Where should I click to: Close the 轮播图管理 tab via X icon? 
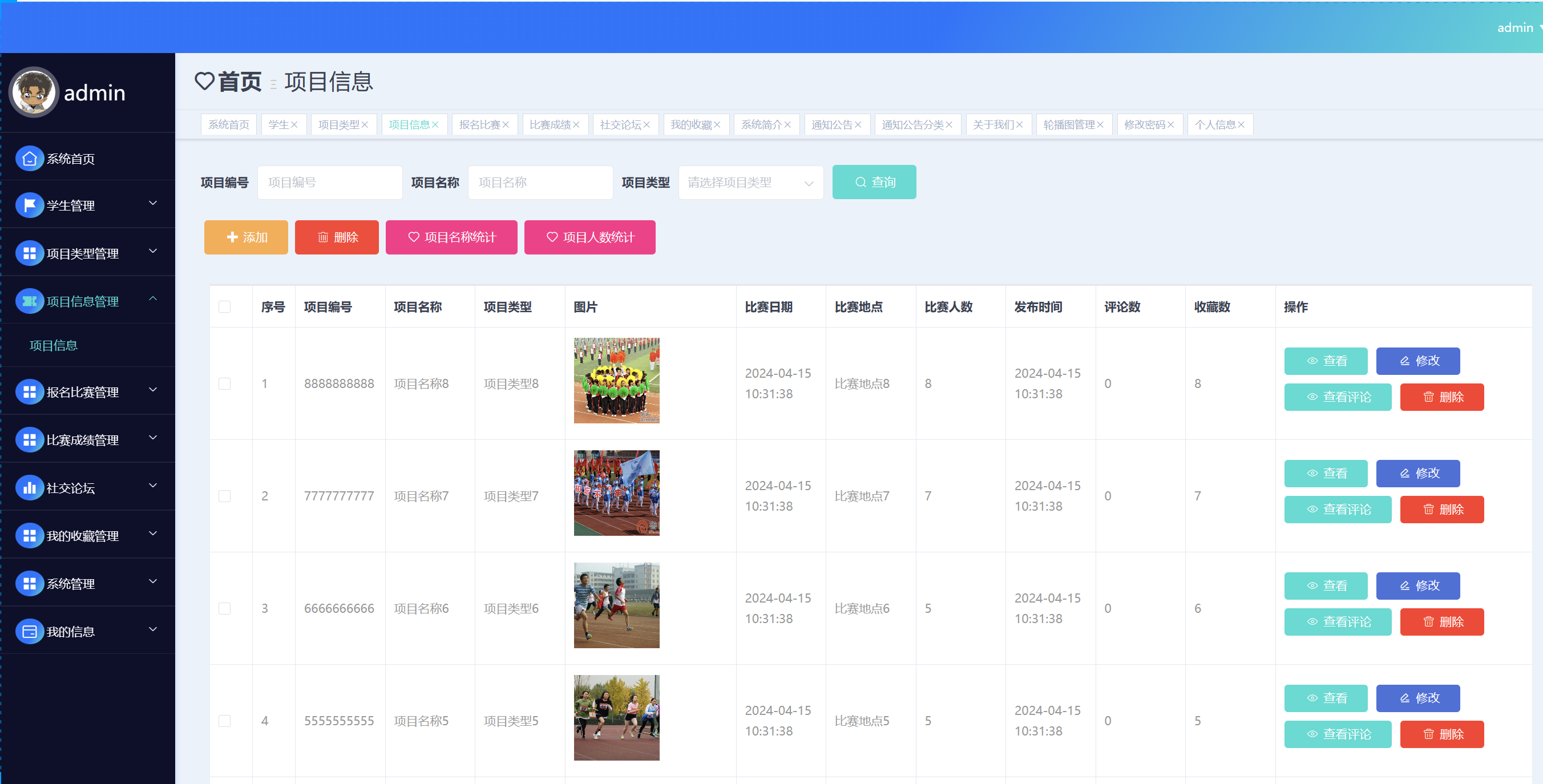pos(1100,125)
